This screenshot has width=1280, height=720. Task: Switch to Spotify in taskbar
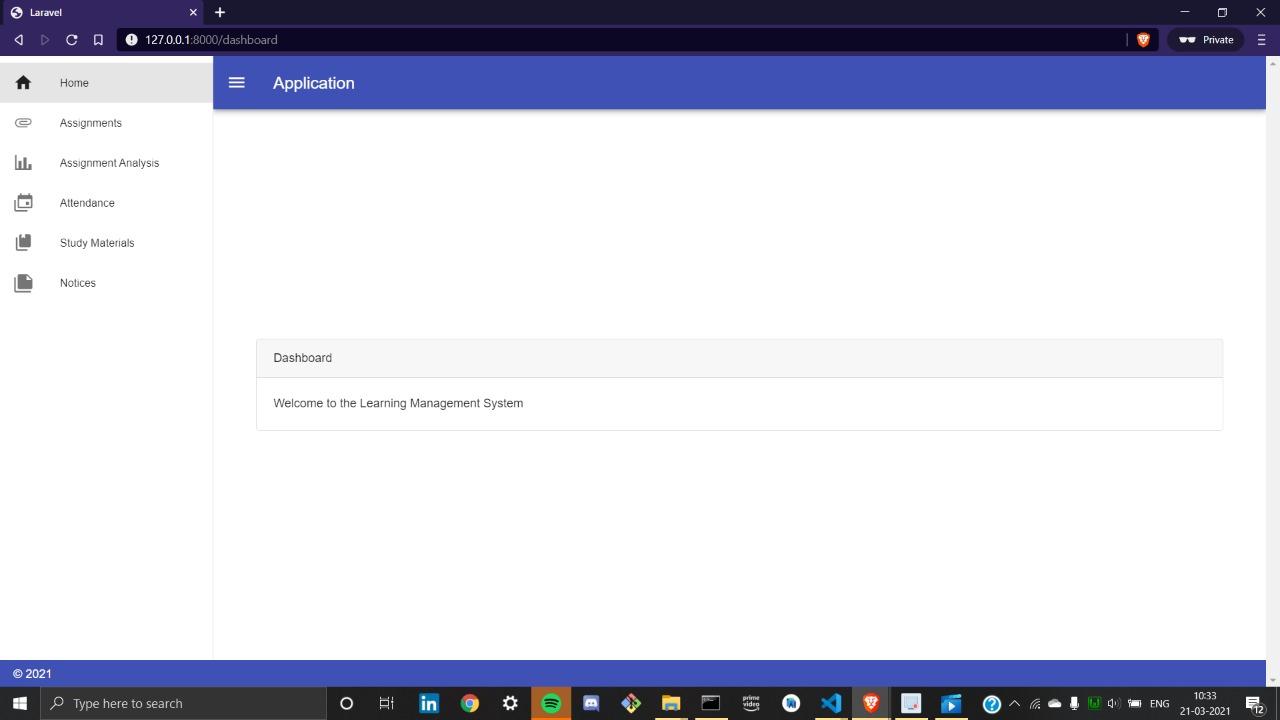[x=551, y=703]
